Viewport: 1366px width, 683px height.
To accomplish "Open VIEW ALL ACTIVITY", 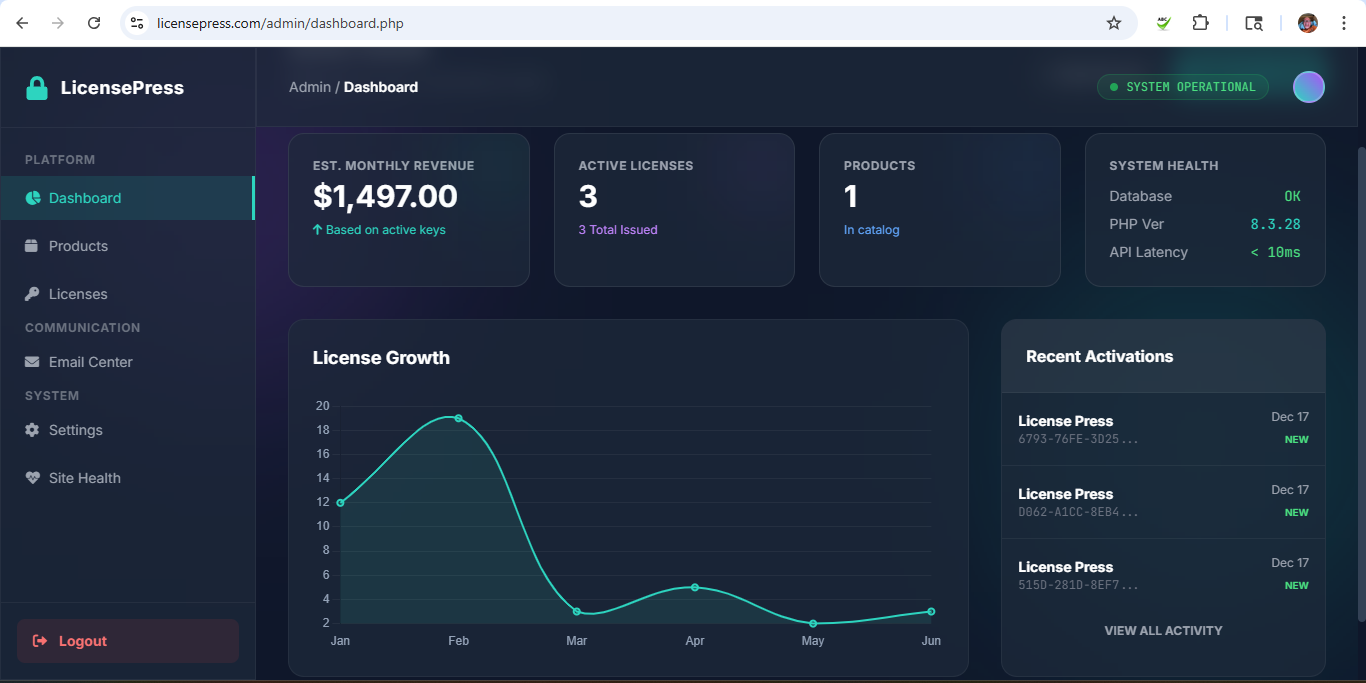I will coord(1163,630).
